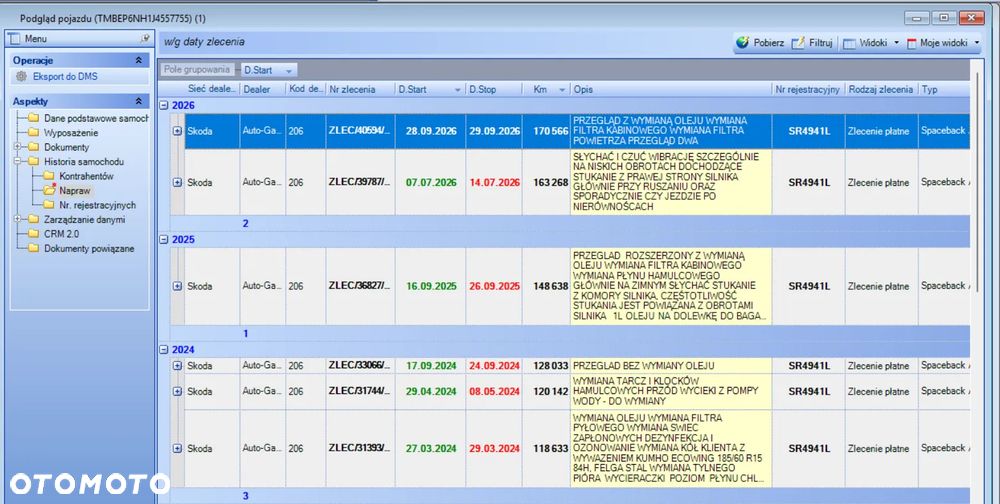The width and height of the screenshot is (1000, 504).
Task: Sort by Nr zlecenia column header
Action: pos(360,89)
